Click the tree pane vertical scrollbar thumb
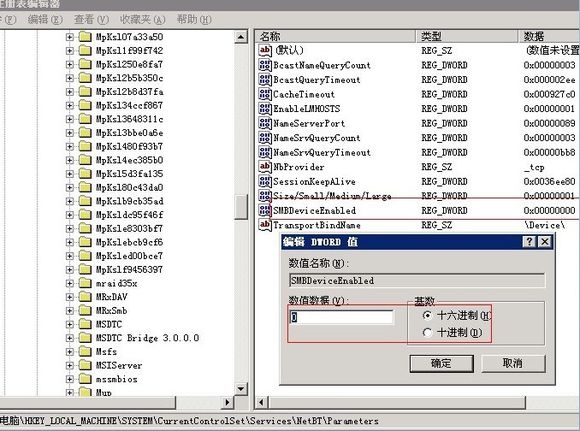 tap(241, 207)
